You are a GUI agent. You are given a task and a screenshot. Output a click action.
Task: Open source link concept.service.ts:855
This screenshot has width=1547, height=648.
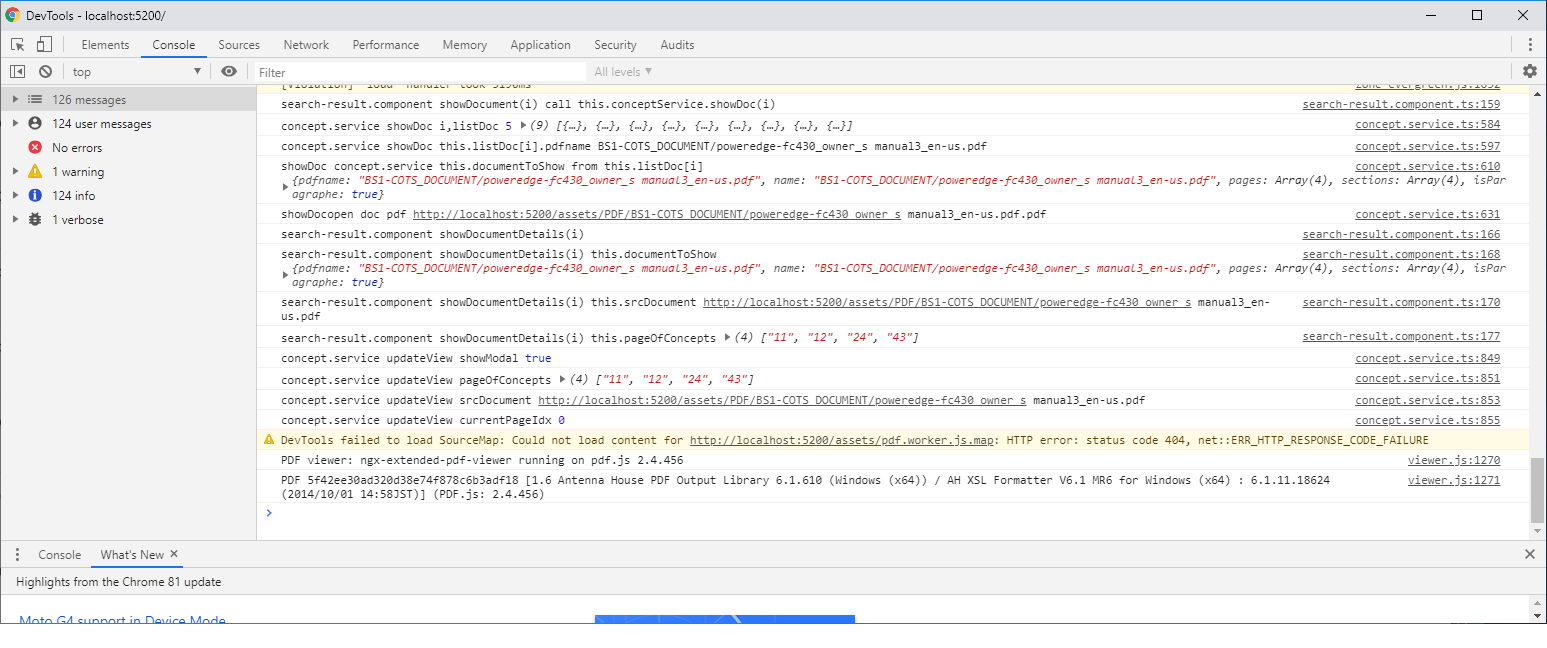point(1428,420)
